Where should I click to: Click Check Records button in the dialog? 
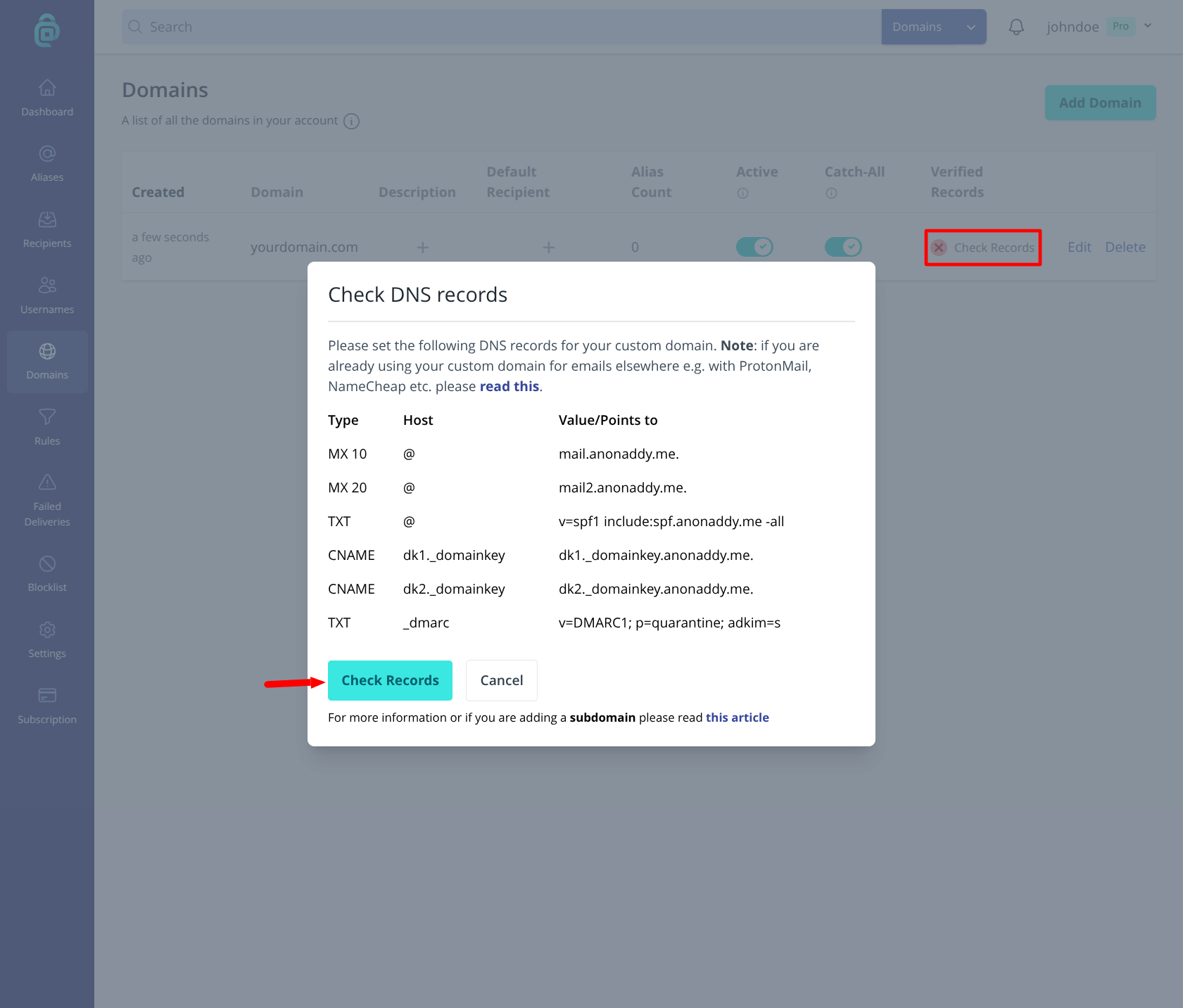(390, 680)
